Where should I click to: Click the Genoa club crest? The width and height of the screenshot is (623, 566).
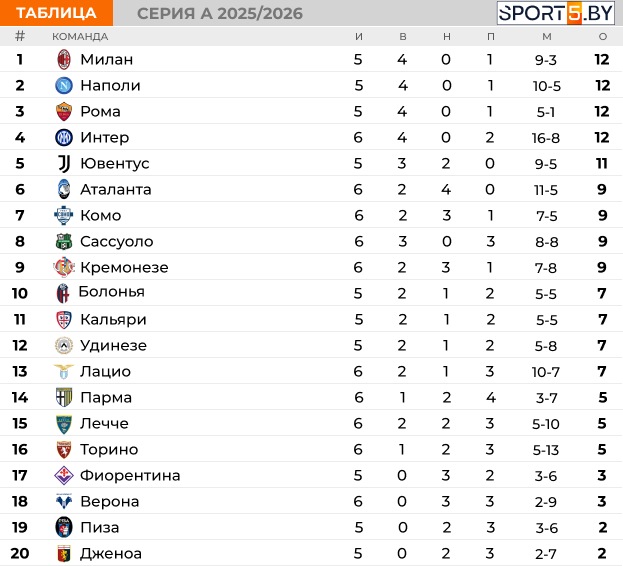pyautogui.click(x=64, y=553)
